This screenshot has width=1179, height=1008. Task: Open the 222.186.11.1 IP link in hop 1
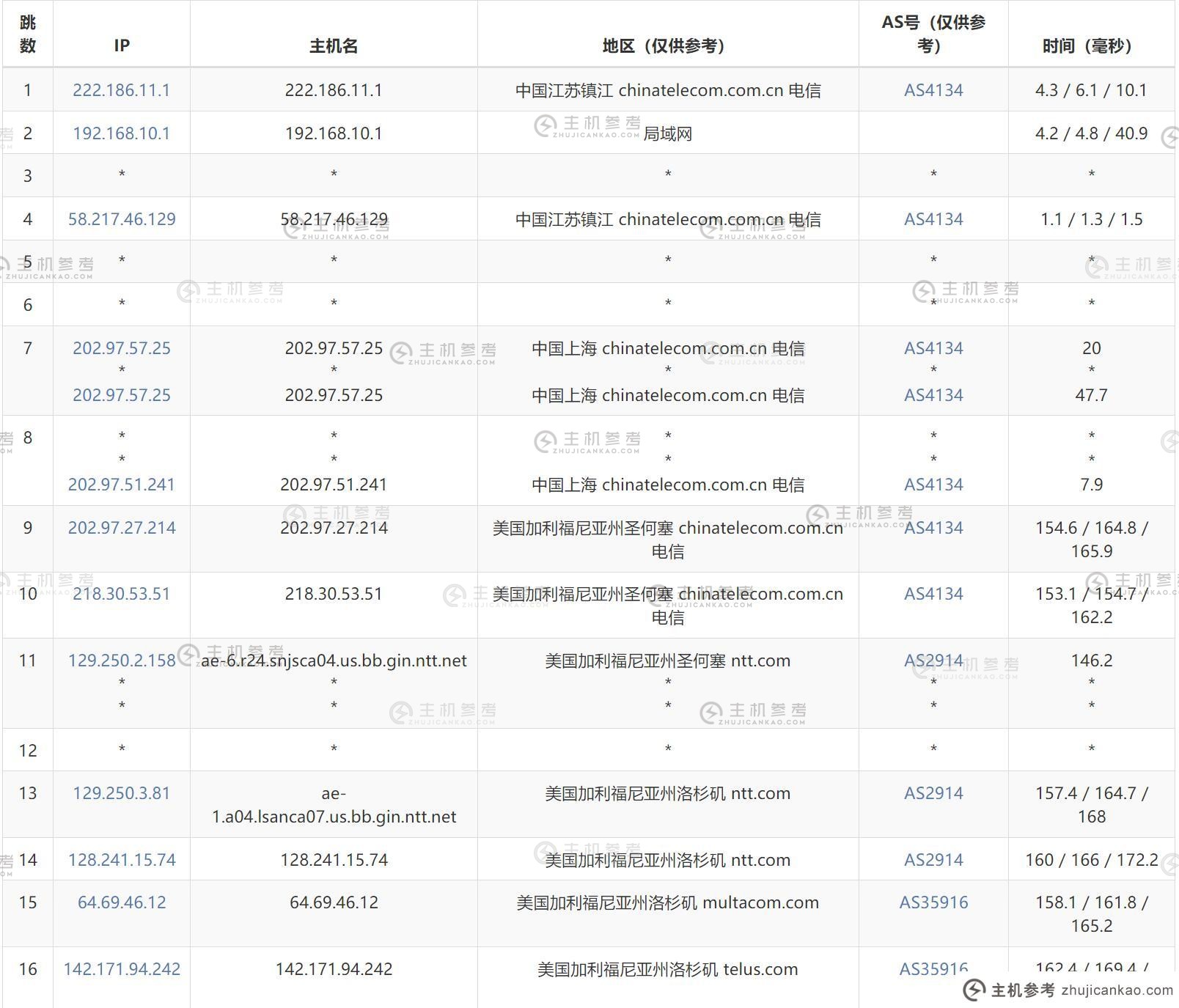(122, 90)
